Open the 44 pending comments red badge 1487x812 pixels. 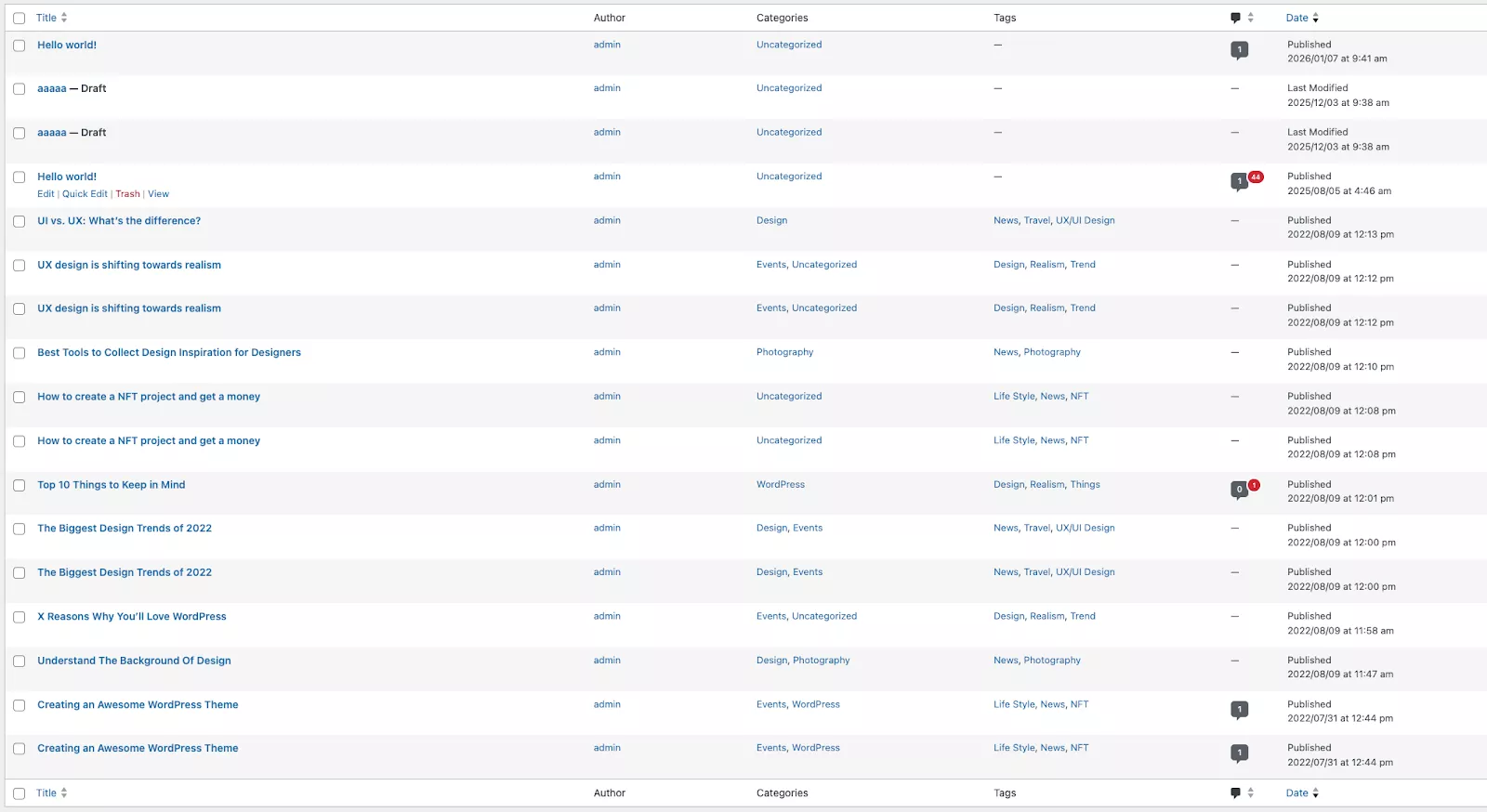click(1256, 177)
